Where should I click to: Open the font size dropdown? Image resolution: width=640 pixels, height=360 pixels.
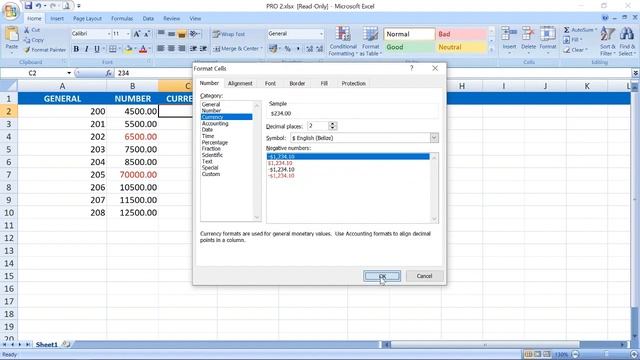click(128, 34)
